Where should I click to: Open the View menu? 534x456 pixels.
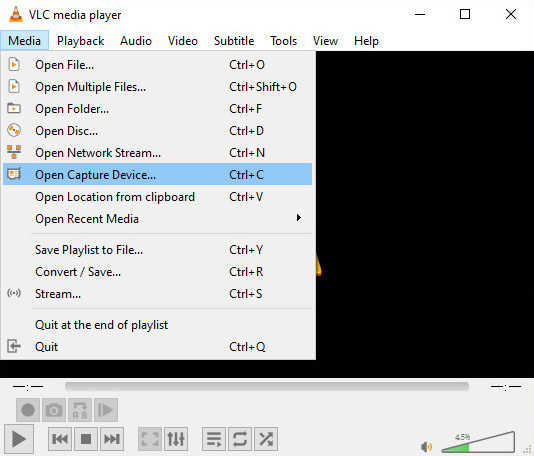click(325, 41)
